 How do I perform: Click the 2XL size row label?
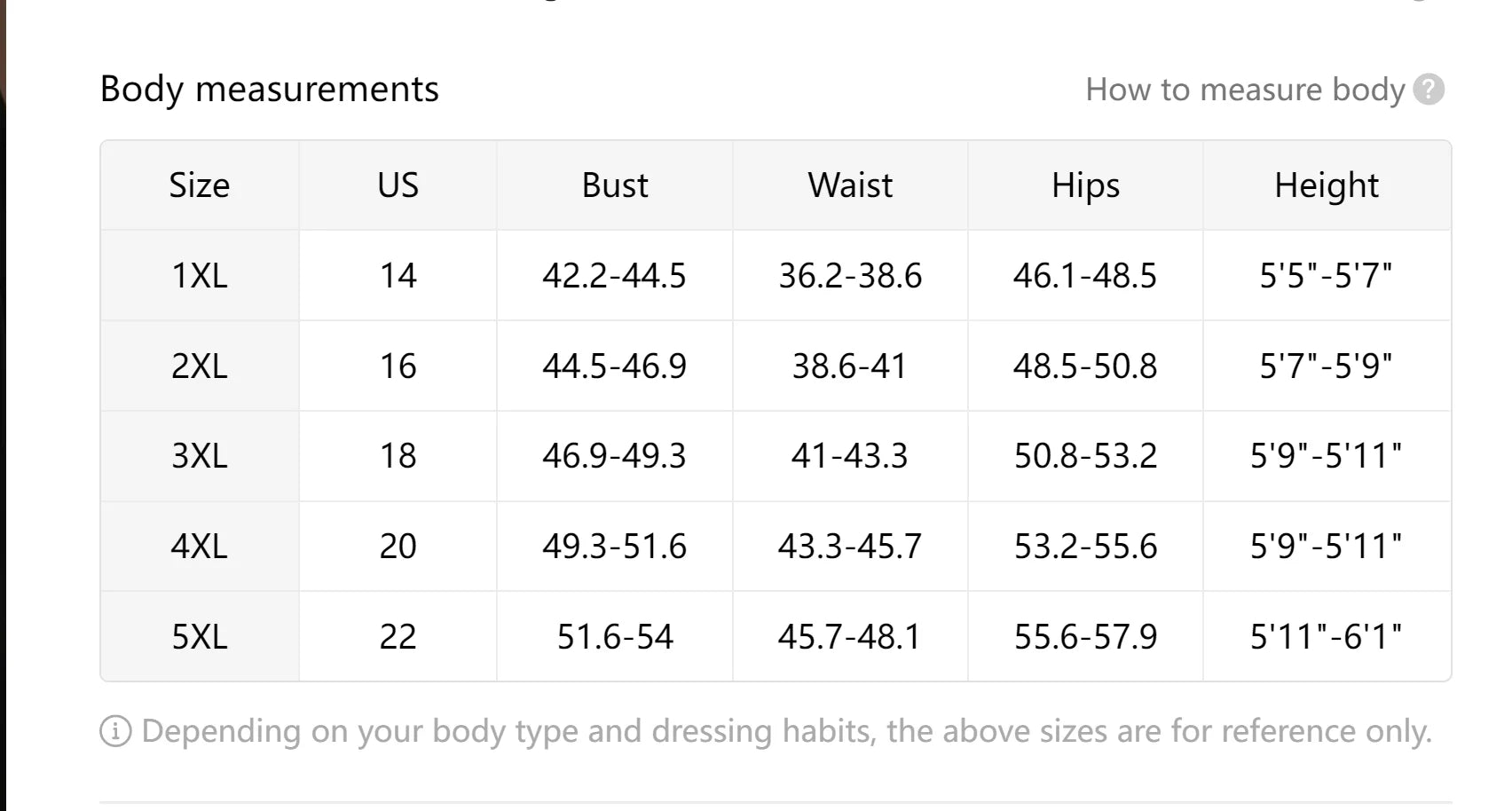point(200,366)
